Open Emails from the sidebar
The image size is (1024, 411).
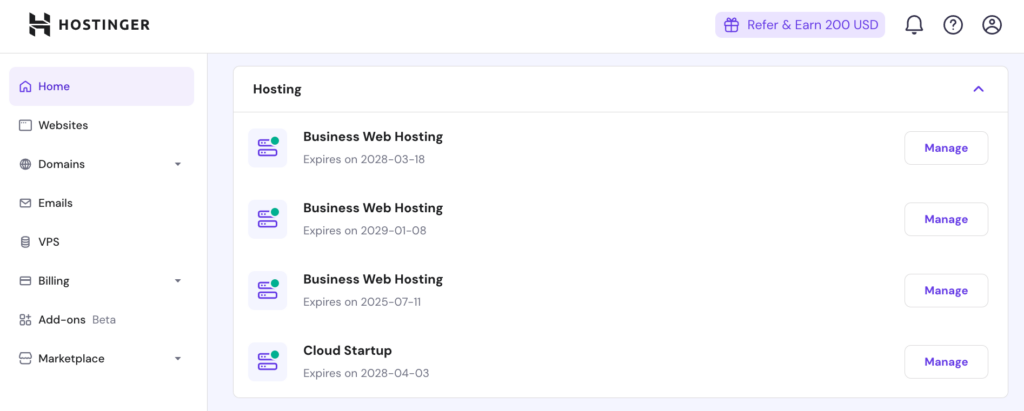click(x=101, y=203)
